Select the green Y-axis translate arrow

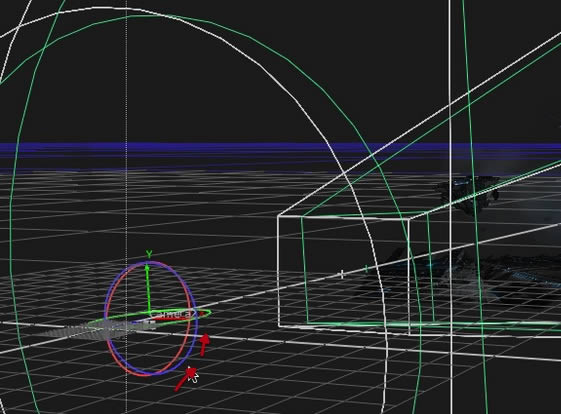147,288
